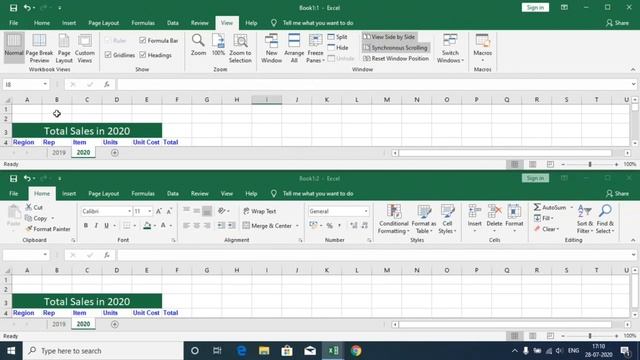Open File Explorer from taskbar
Viewport: 640px width, 360px height.
(x=264, y=351)
